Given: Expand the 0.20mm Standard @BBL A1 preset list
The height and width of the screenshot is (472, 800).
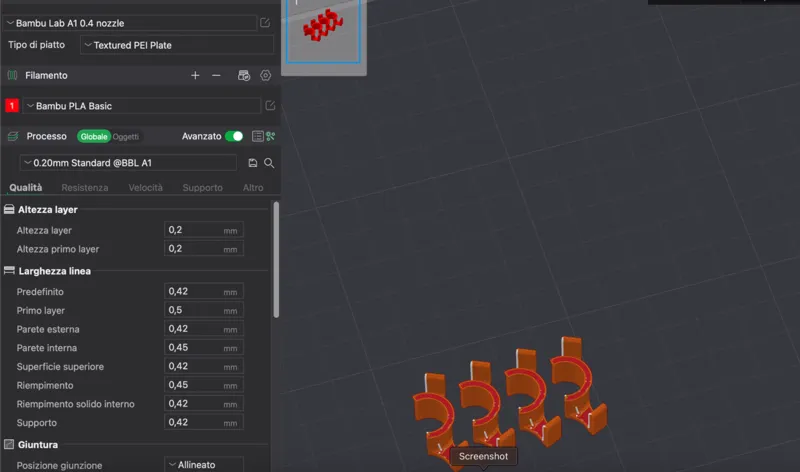Looking at the screenshot, I should pos(128,163).
